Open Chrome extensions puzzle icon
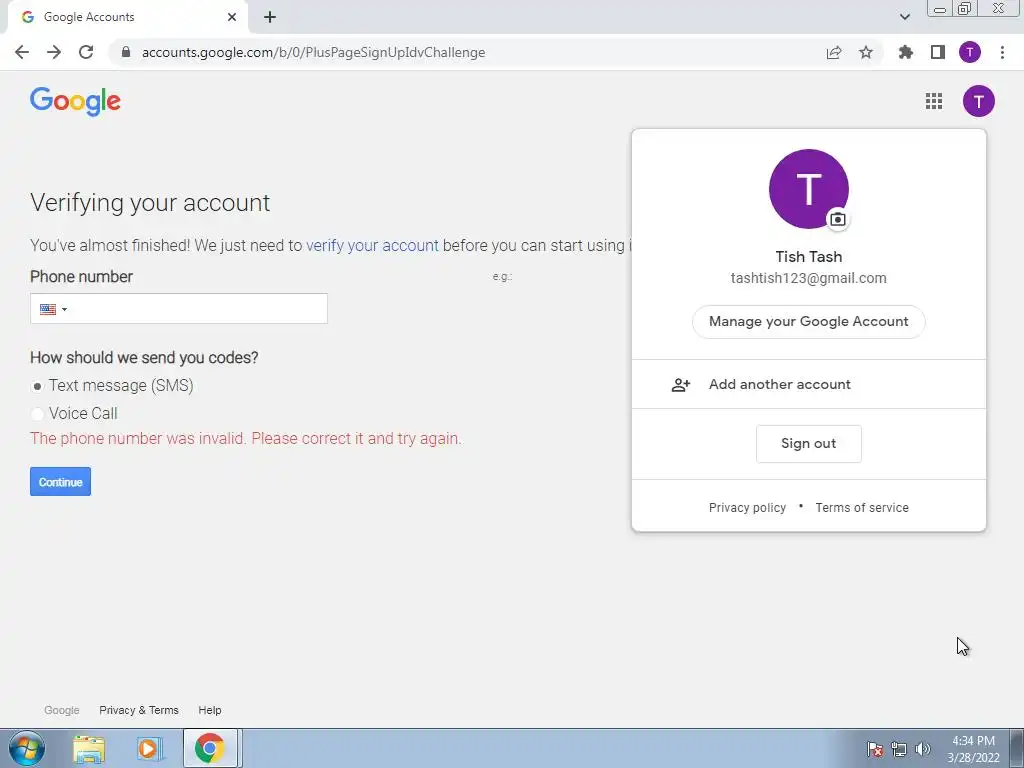 pos(906,52)
